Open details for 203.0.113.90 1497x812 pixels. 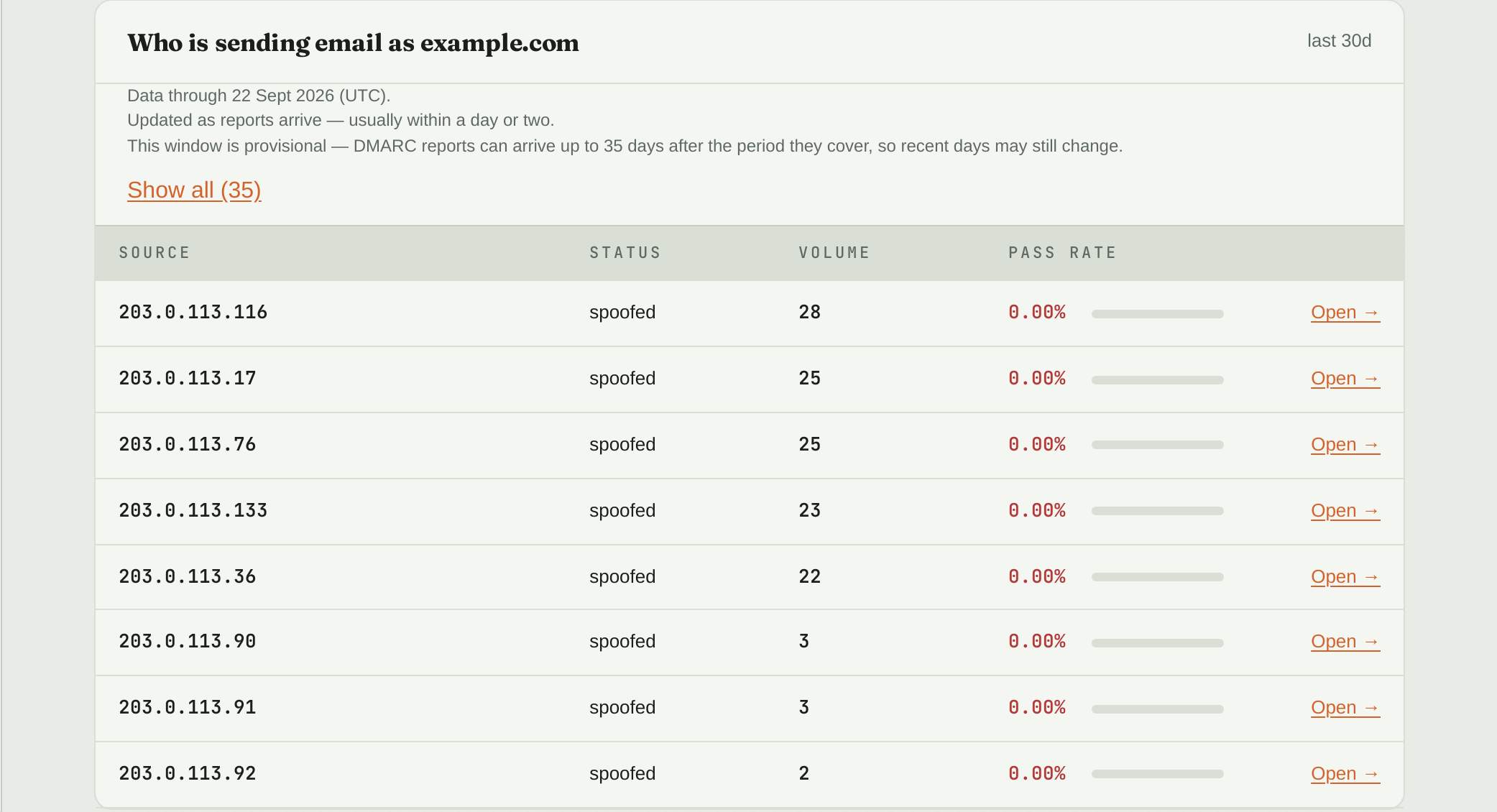click(1345, 642)
